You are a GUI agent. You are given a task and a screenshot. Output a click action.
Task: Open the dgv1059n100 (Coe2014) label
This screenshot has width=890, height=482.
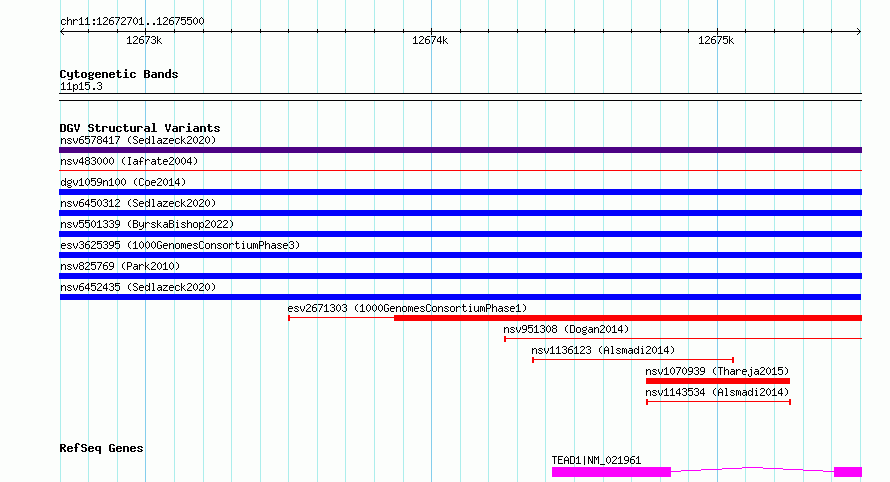[x=123, y=182]
